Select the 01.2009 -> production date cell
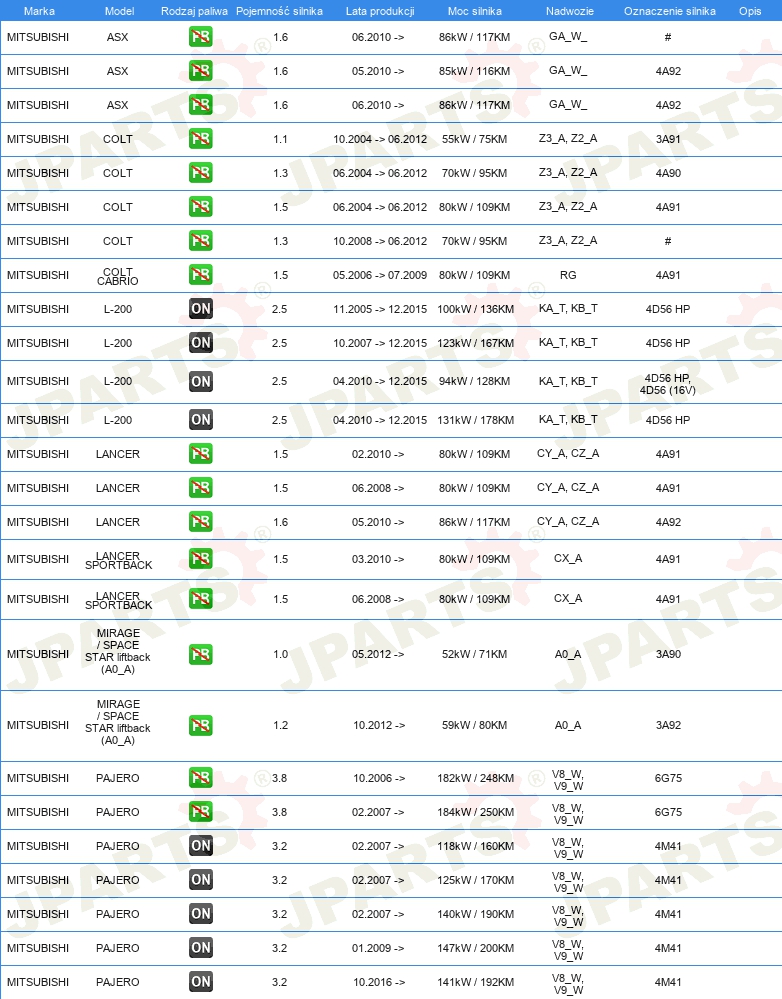Viewport: 782px width, 999px height. (378, 948)
